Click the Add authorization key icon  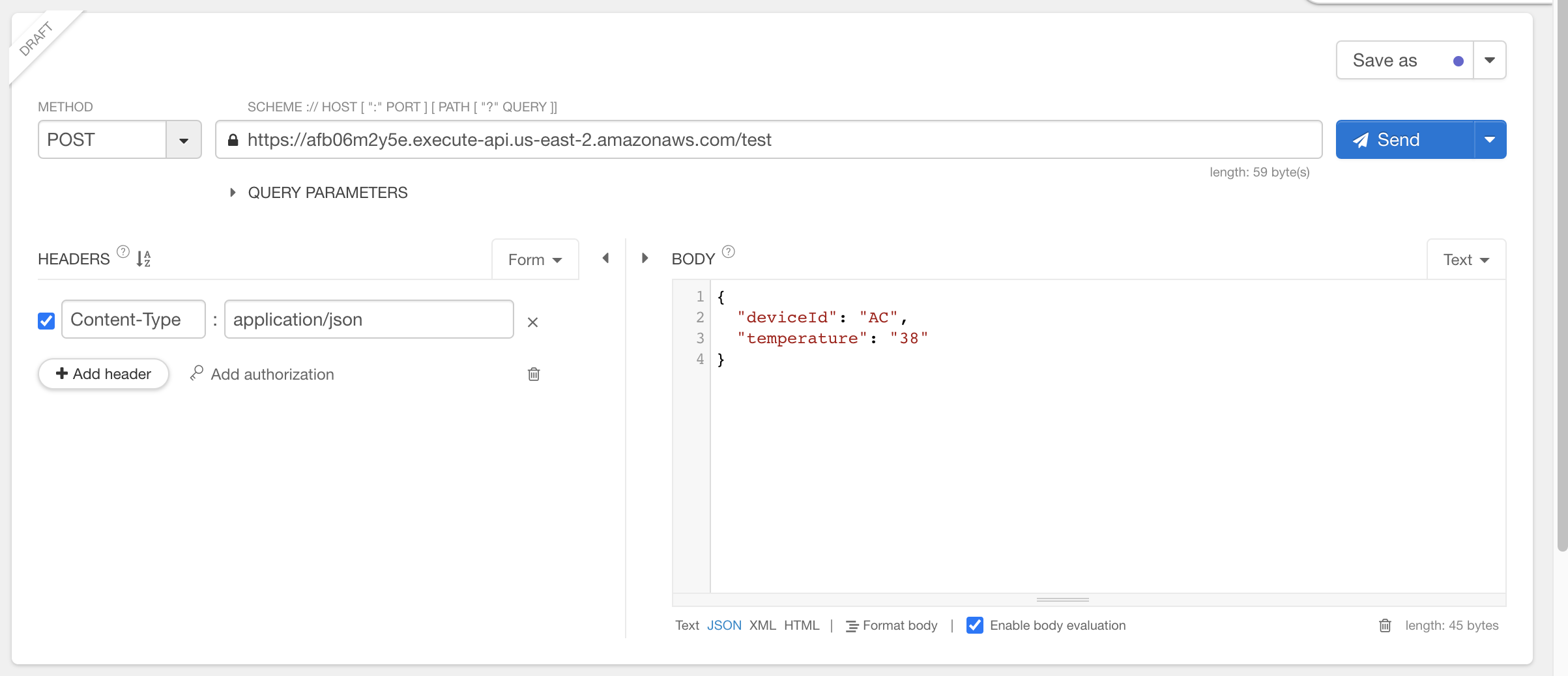pos(196,374)
